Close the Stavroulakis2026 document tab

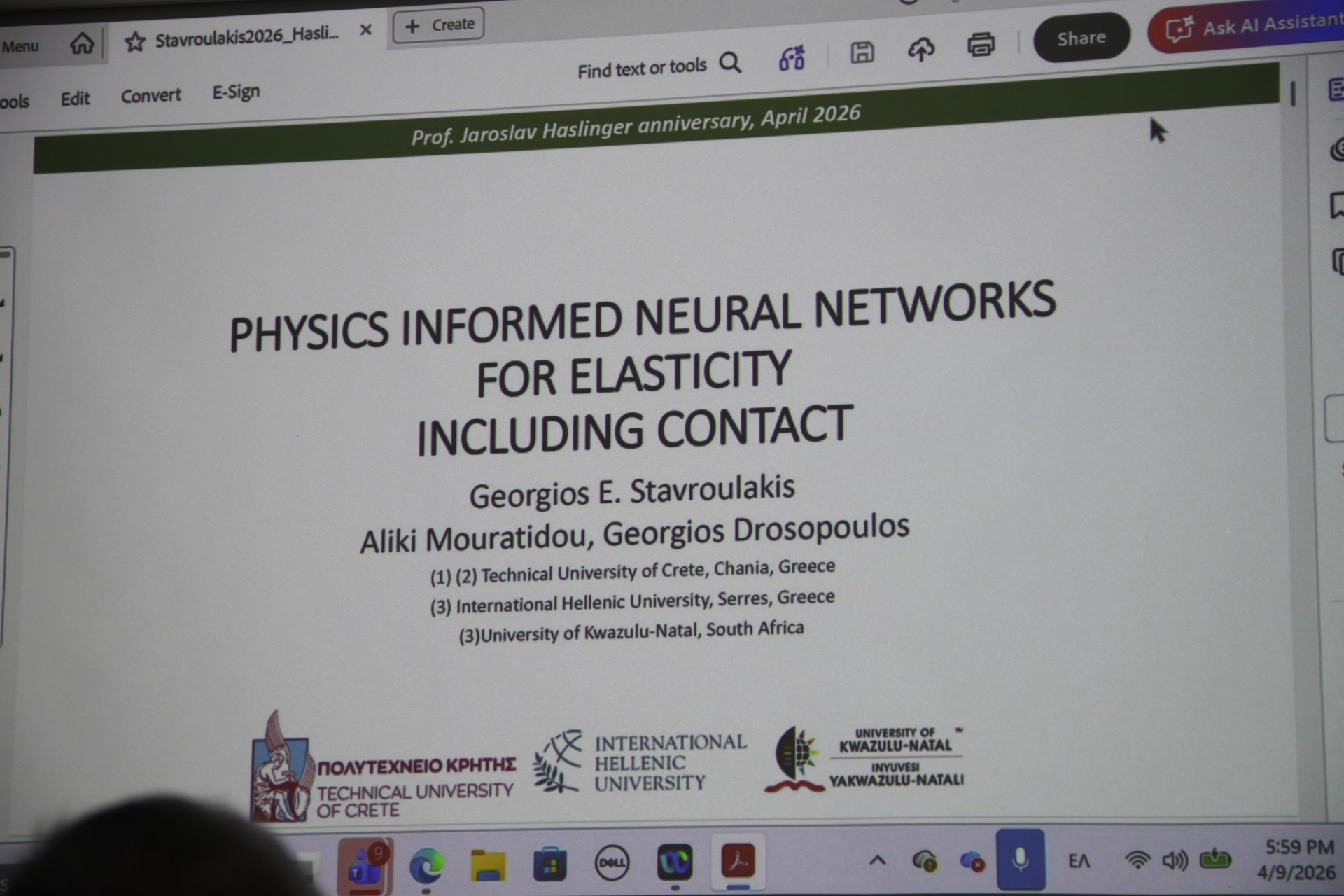(x=365, y=30)
